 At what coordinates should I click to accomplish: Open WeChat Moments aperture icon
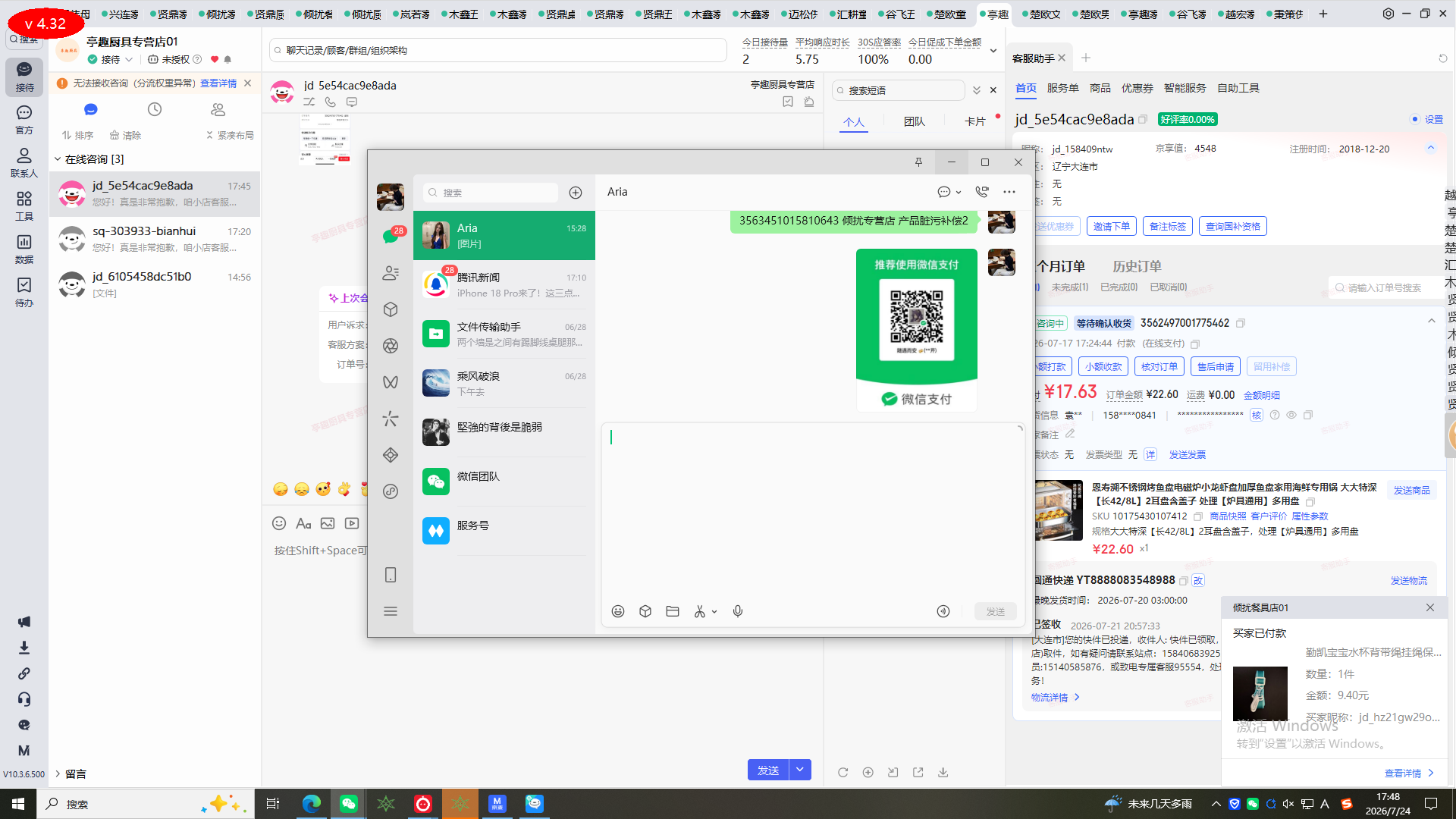(391, 346)
